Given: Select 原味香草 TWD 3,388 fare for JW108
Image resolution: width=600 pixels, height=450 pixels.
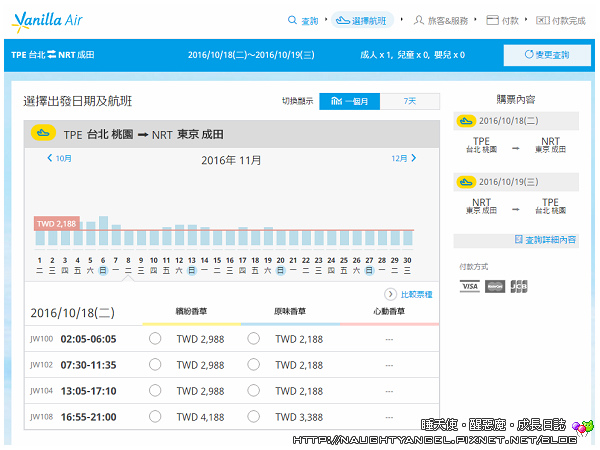Looking at the screenshot, I should [x=253, y=417].
